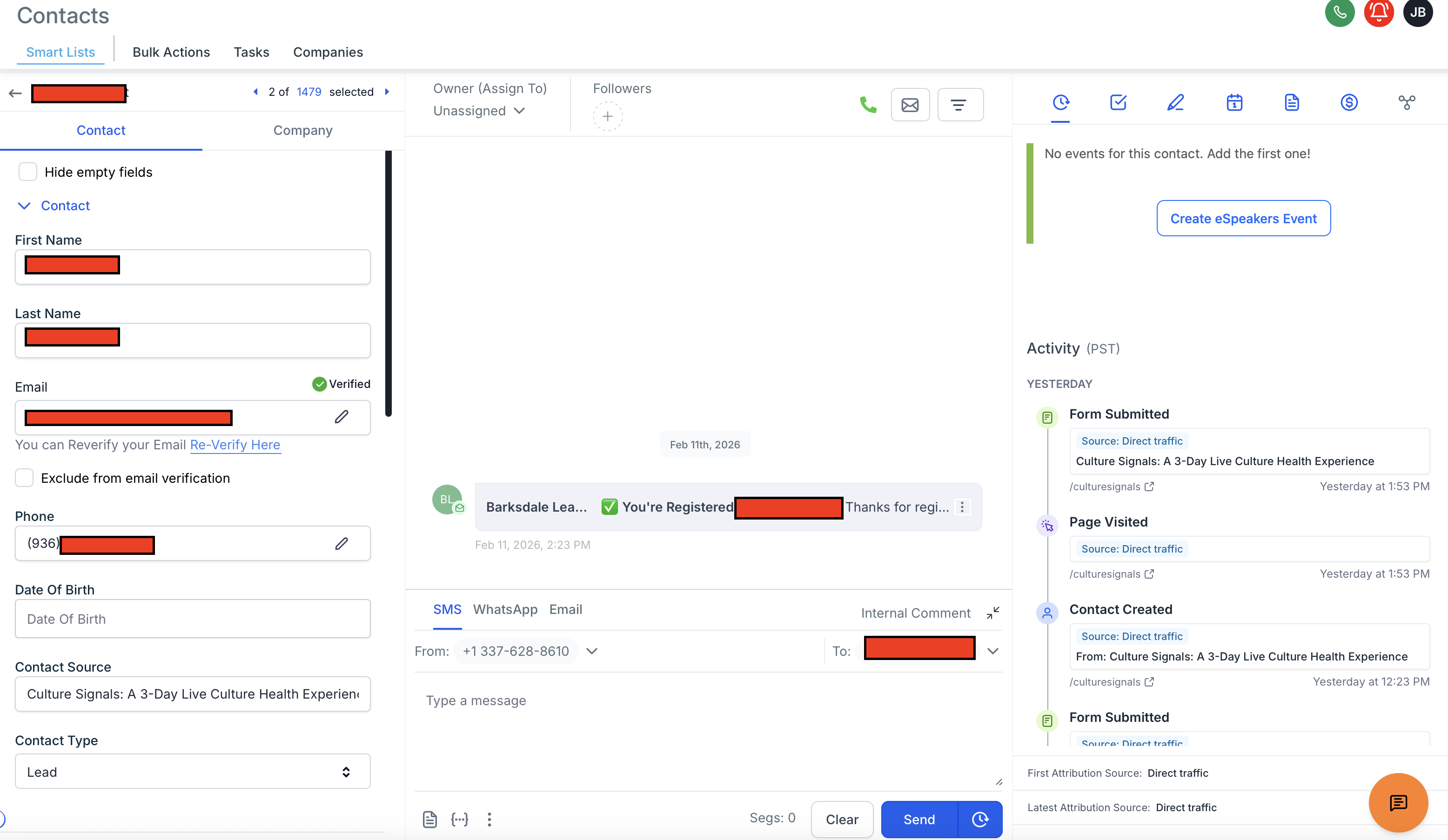1448x840 pixels.
Task: Open the envelope email icon button
Action: (910, 105)
